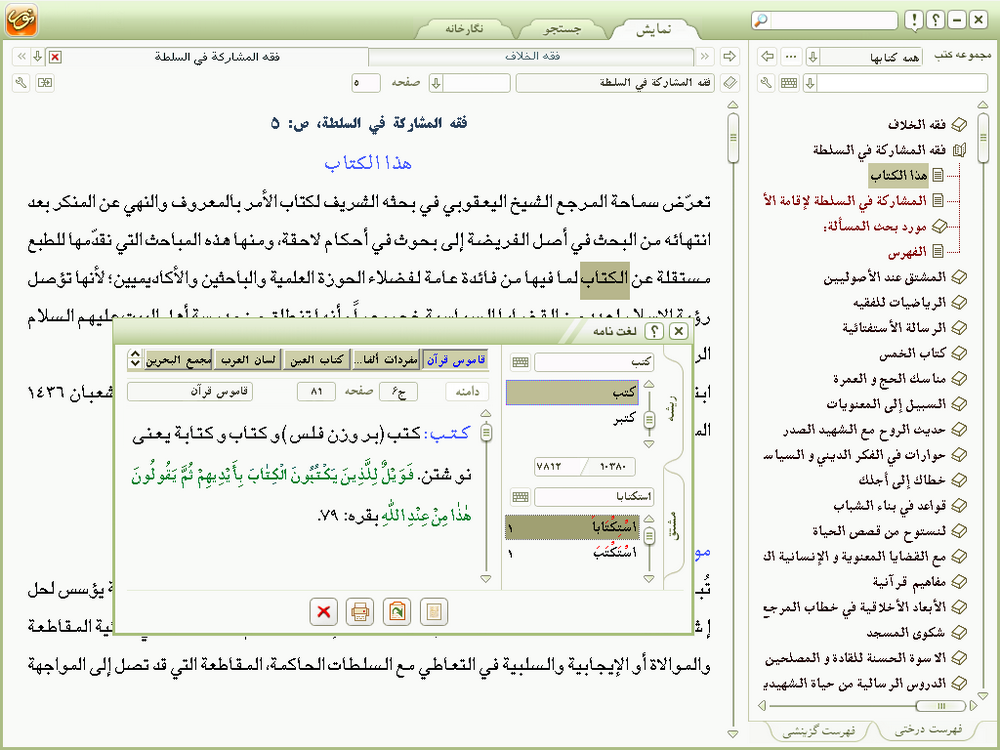This screenshot has width=1000, height=750.
Task: Click the left arrow icon in the book collection toolbar
Action: coord(768,56)
